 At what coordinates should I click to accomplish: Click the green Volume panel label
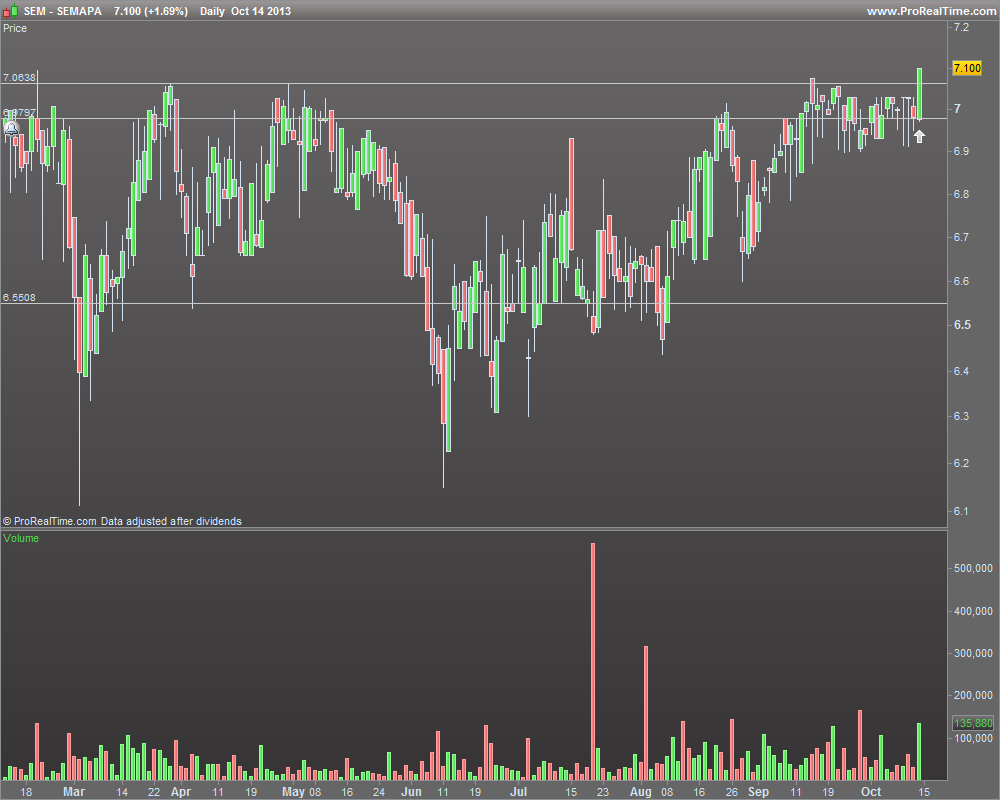21,538
